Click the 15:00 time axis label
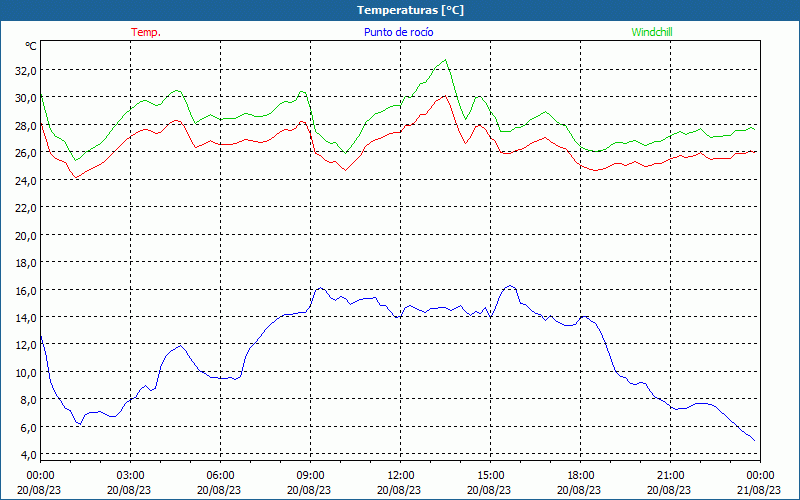The image size is (800, 500). [x=490, y=476]
